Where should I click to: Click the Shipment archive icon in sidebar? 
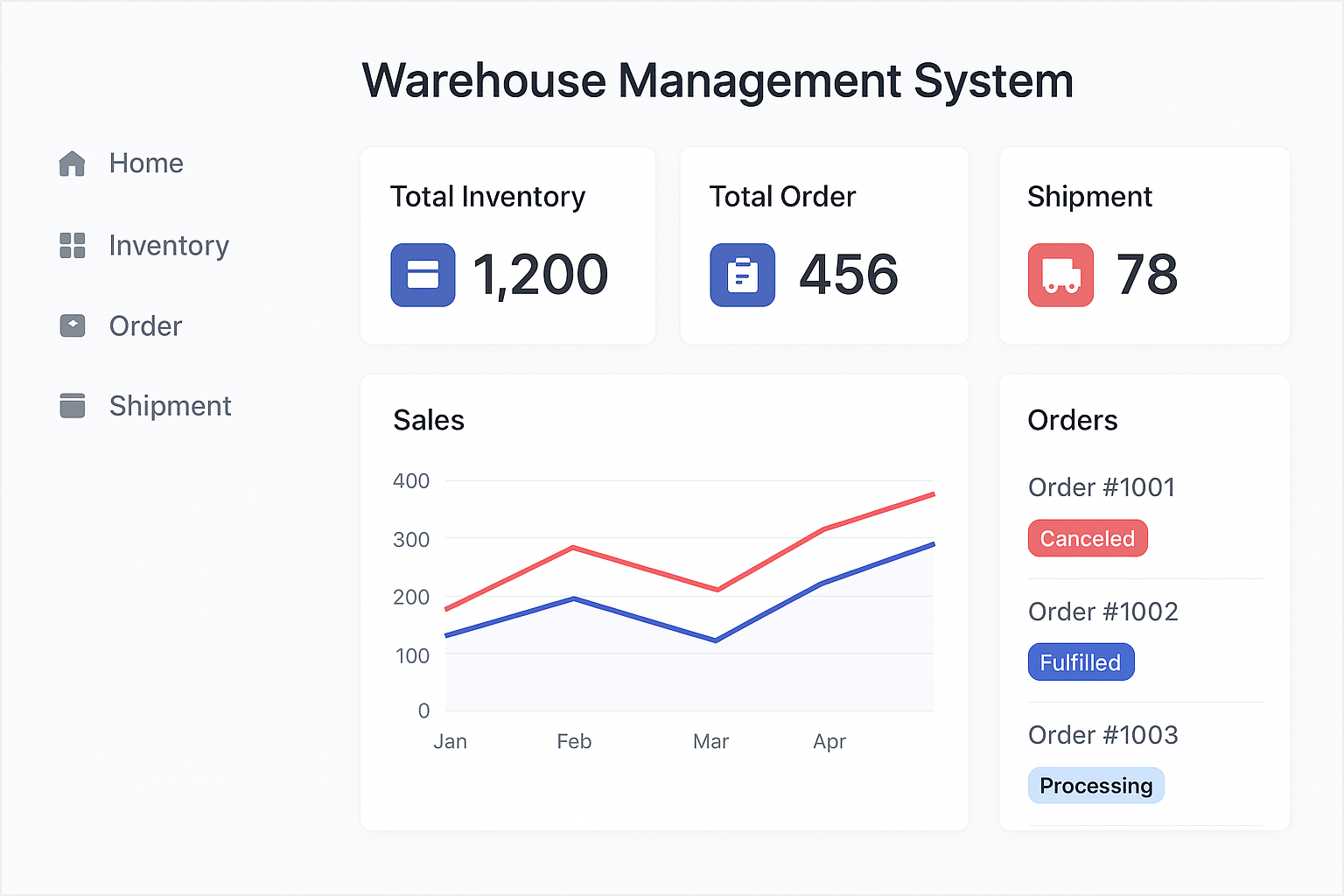click(x=72, y=406)
